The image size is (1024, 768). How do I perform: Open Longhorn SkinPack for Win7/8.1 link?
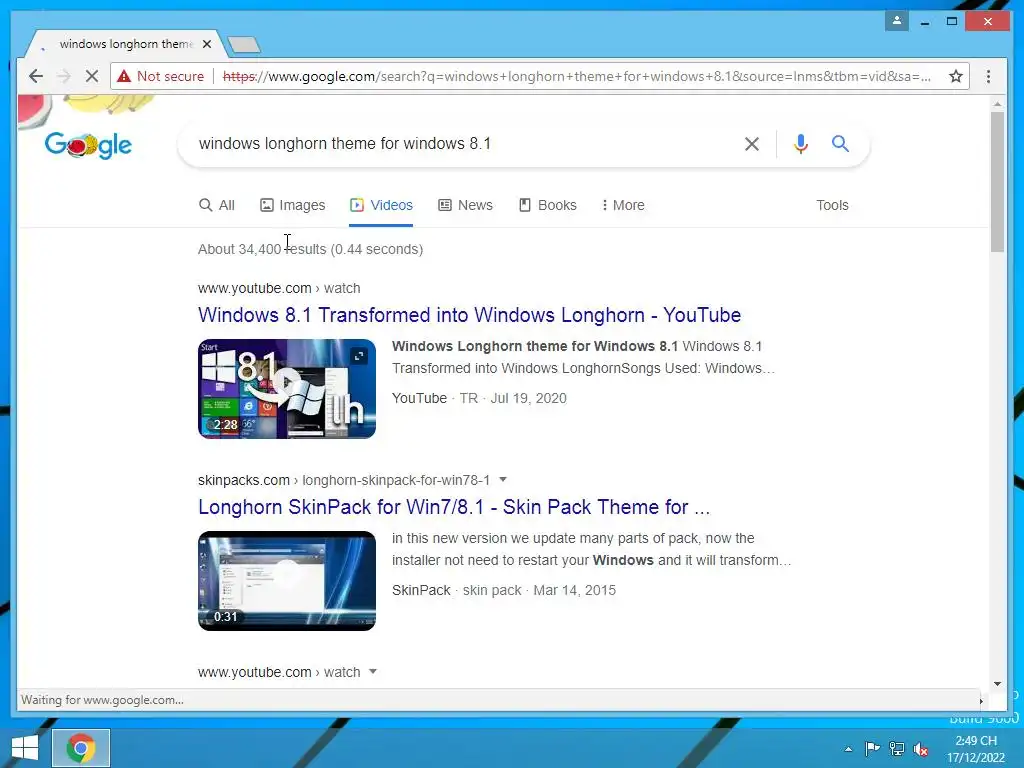tap(454, 507)
